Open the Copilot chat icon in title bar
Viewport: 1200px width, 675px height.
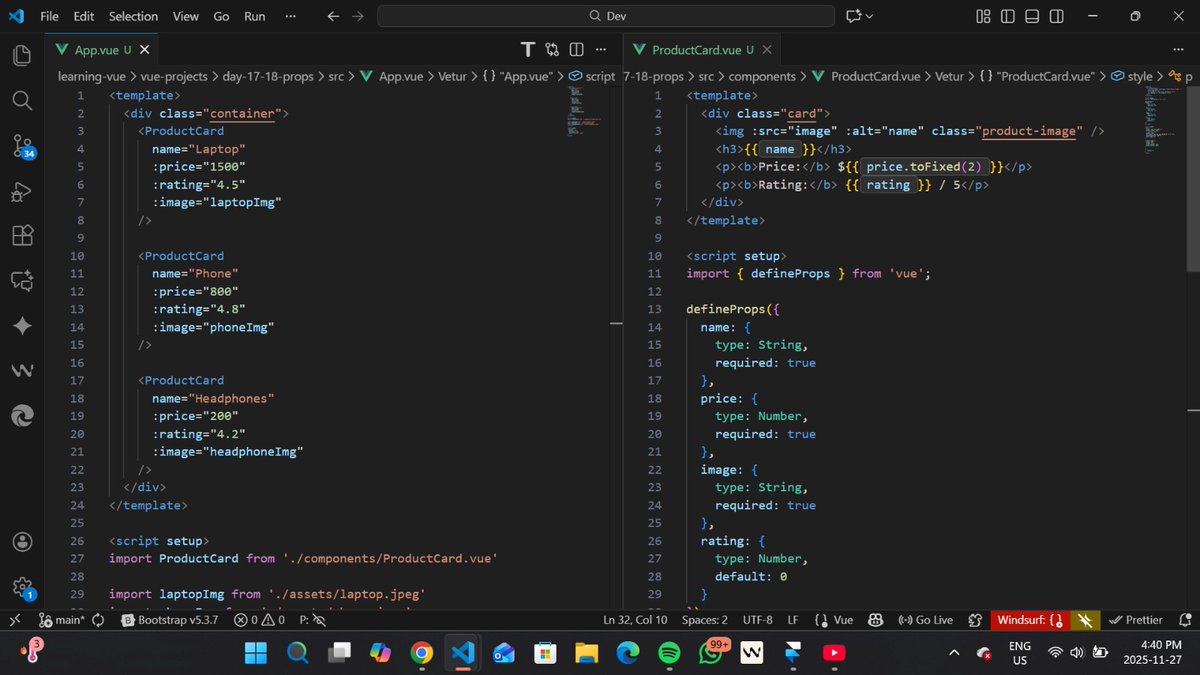(853, 16)
